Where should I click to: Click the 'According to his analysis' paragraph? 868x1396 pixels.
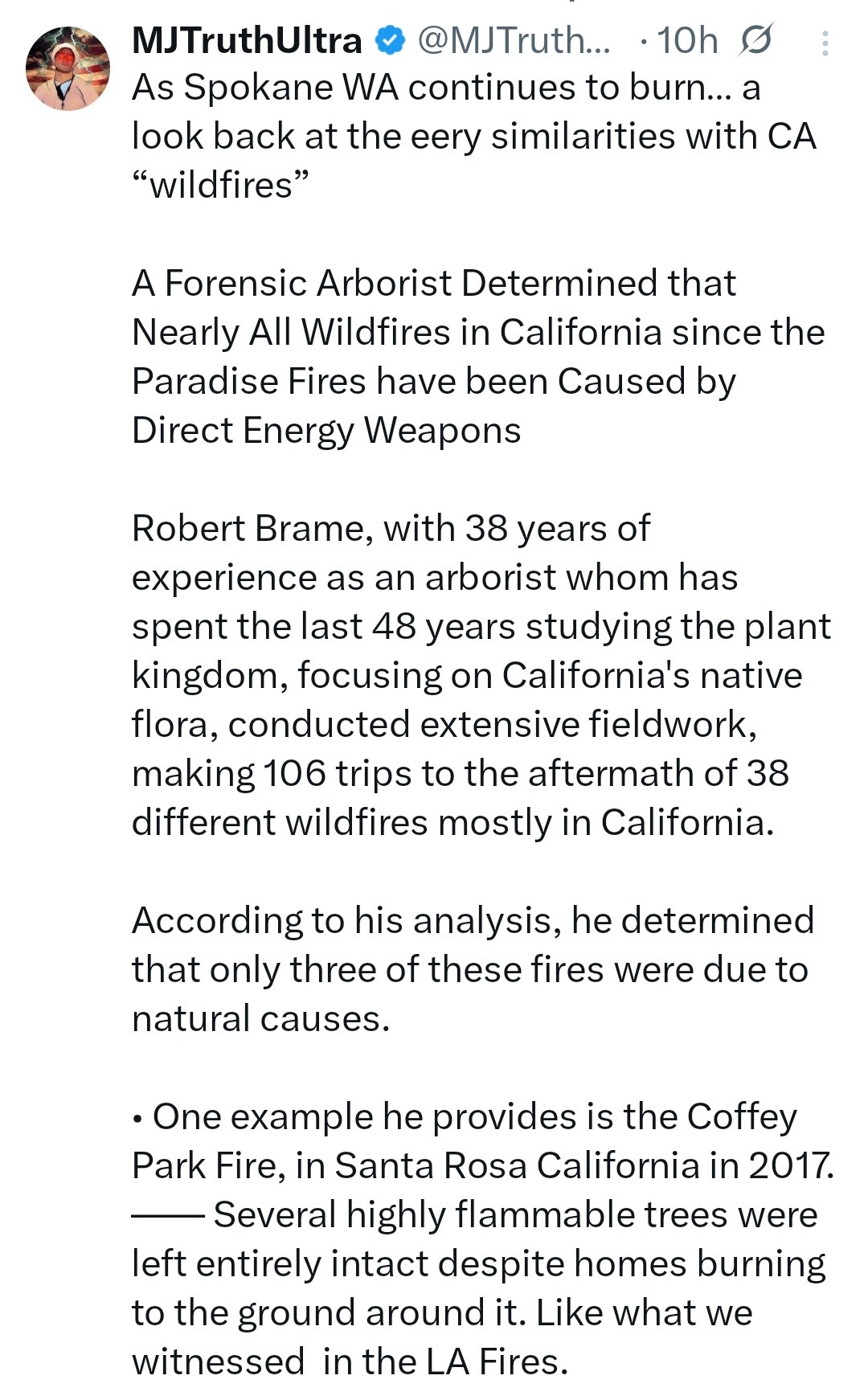(473, 969)
